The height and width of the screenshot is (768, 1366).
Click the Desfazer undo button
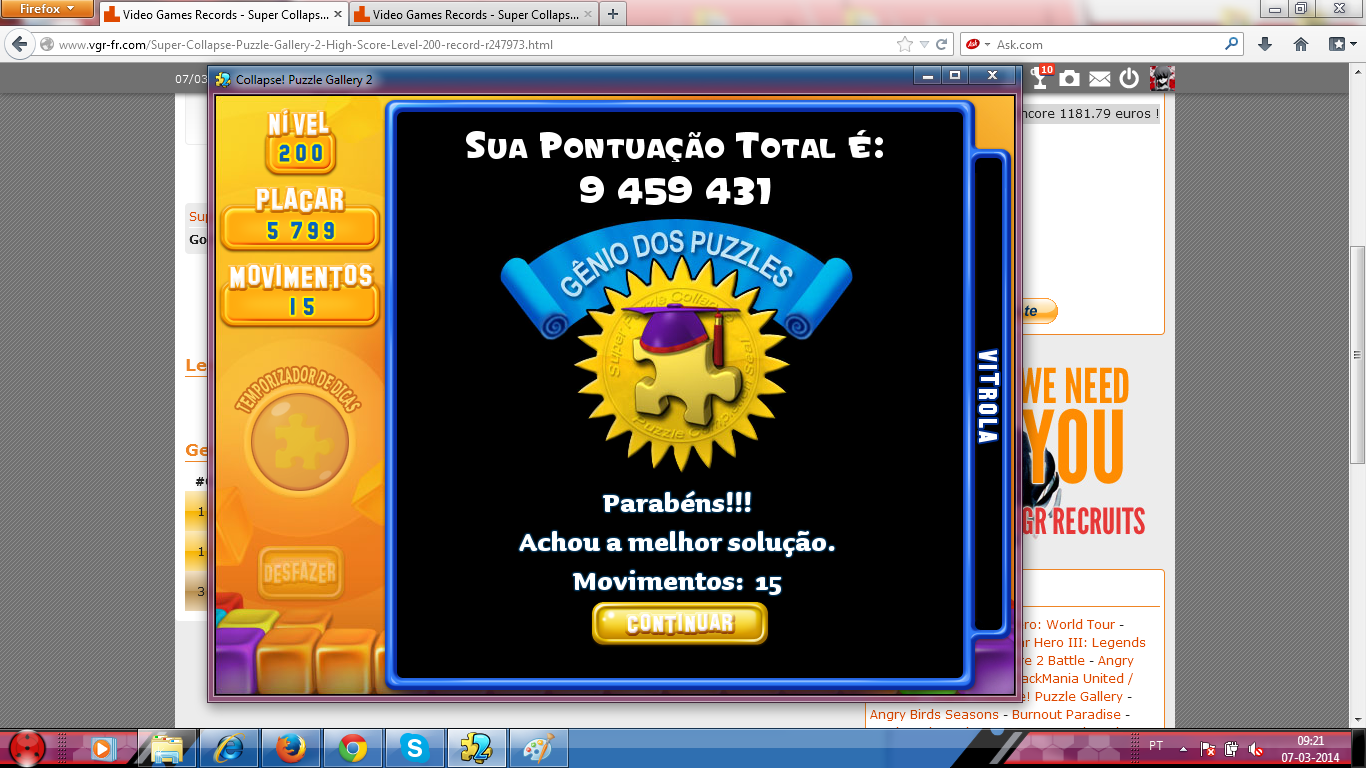point(300,573)
